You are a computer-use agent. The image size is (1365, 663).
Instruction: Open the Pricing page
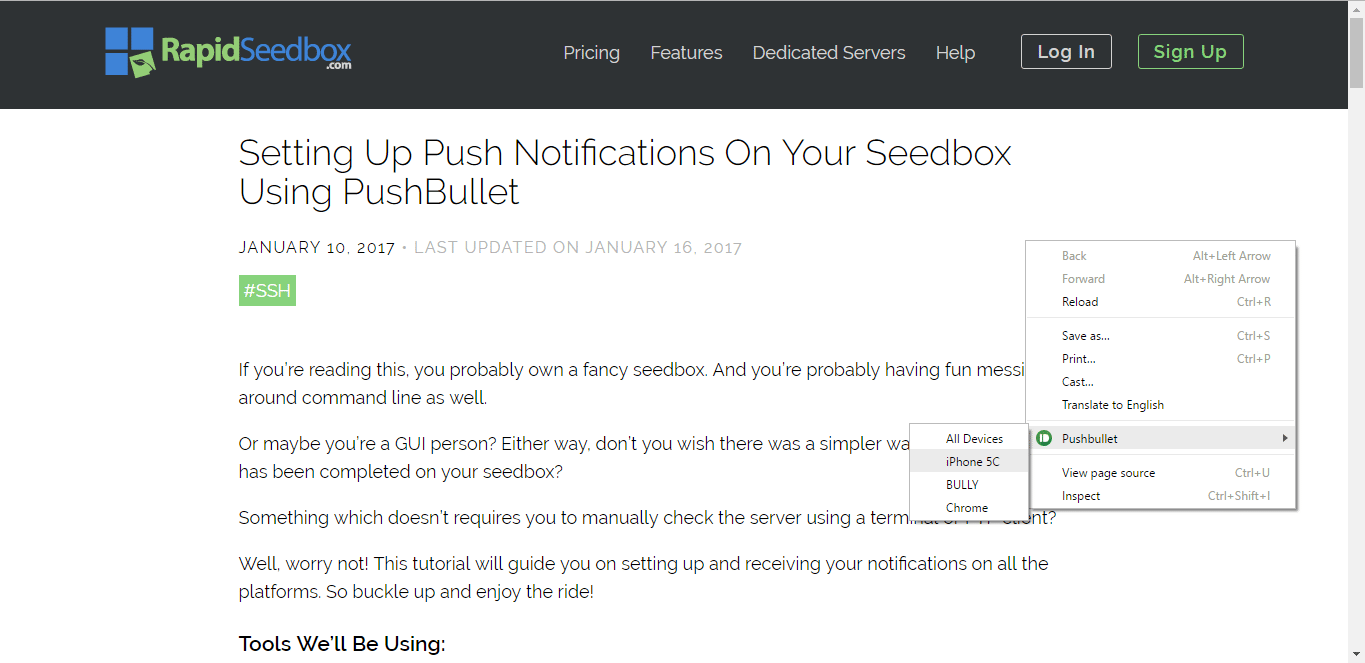[591, 53]
